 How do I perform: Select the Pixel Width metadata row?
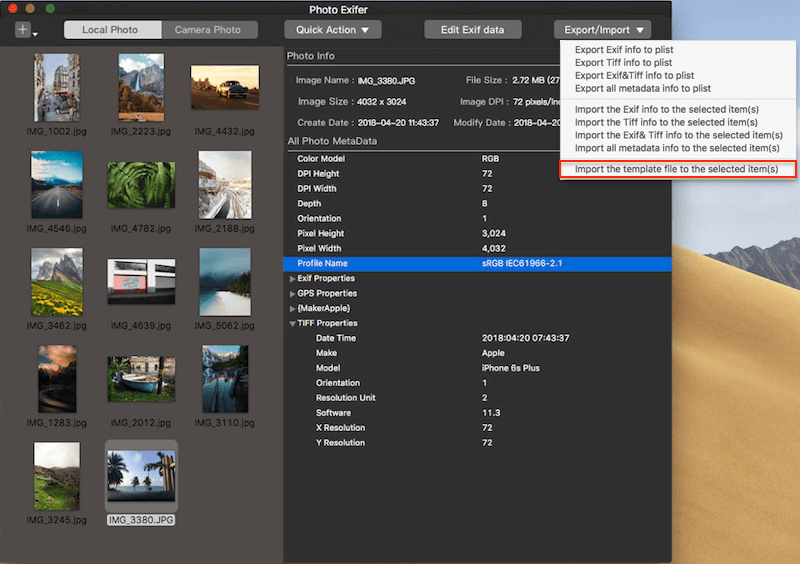point(477,249)
